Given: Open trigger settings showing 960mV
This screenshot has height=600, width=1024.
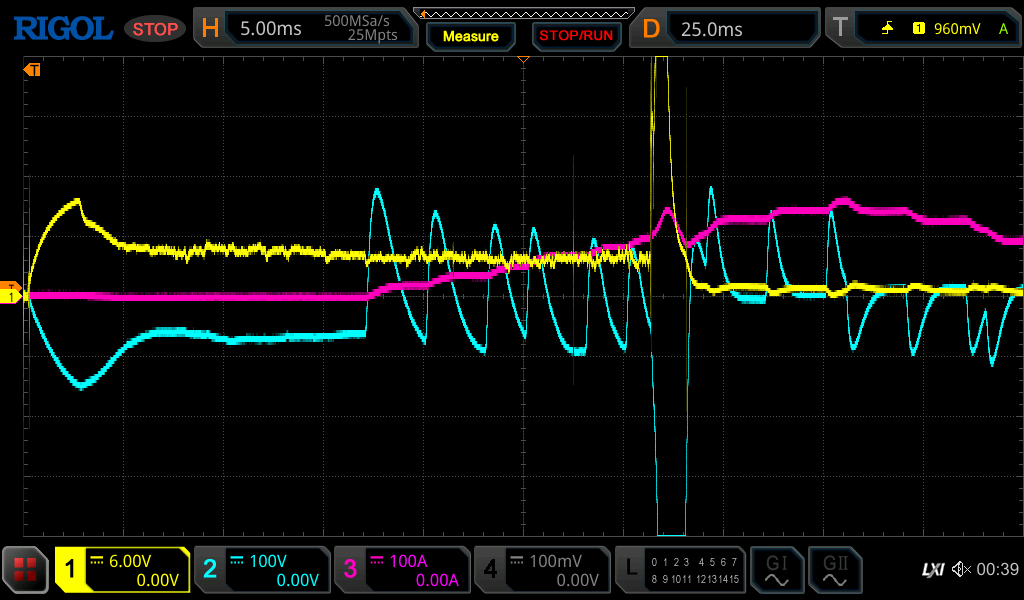Looking at the screenshot, I should [922, 29].
